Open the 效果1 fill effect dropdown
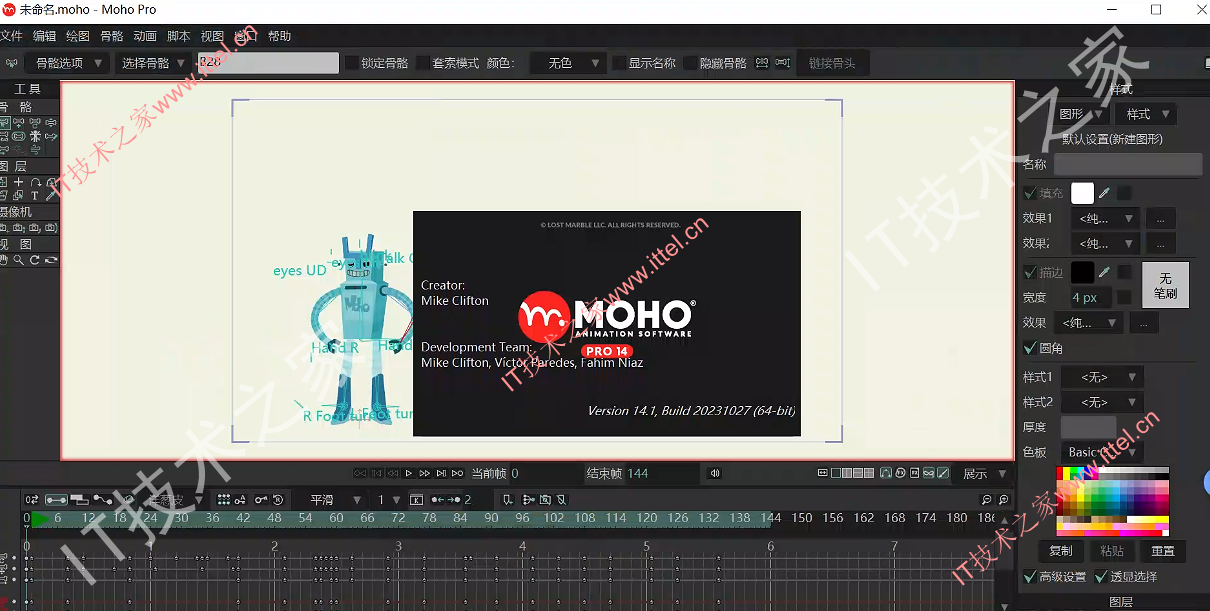The image size is (1210, 611). point(1104,218)
